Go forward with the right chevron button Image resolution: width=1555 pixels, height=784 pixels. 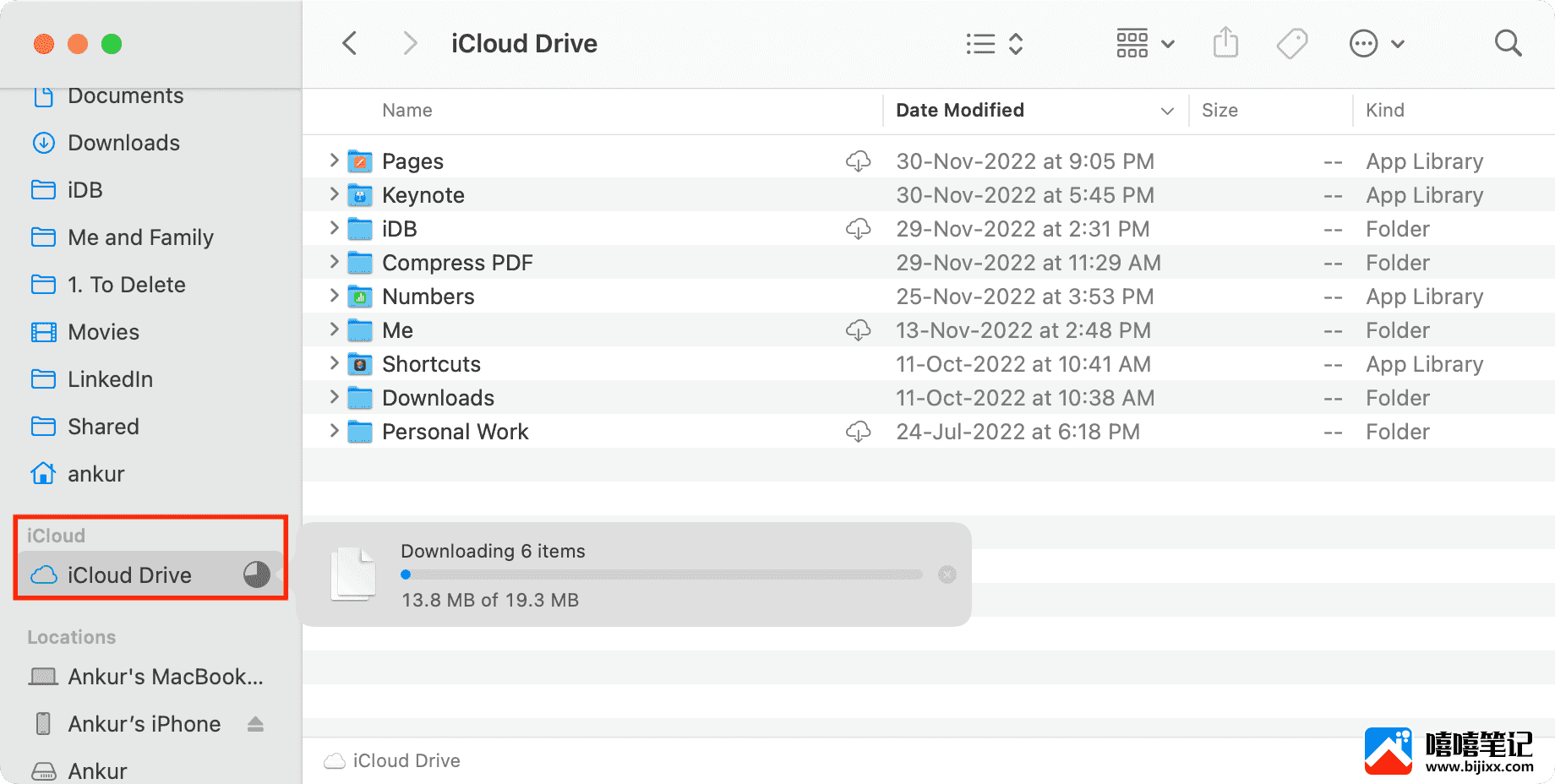pos(410,43)
